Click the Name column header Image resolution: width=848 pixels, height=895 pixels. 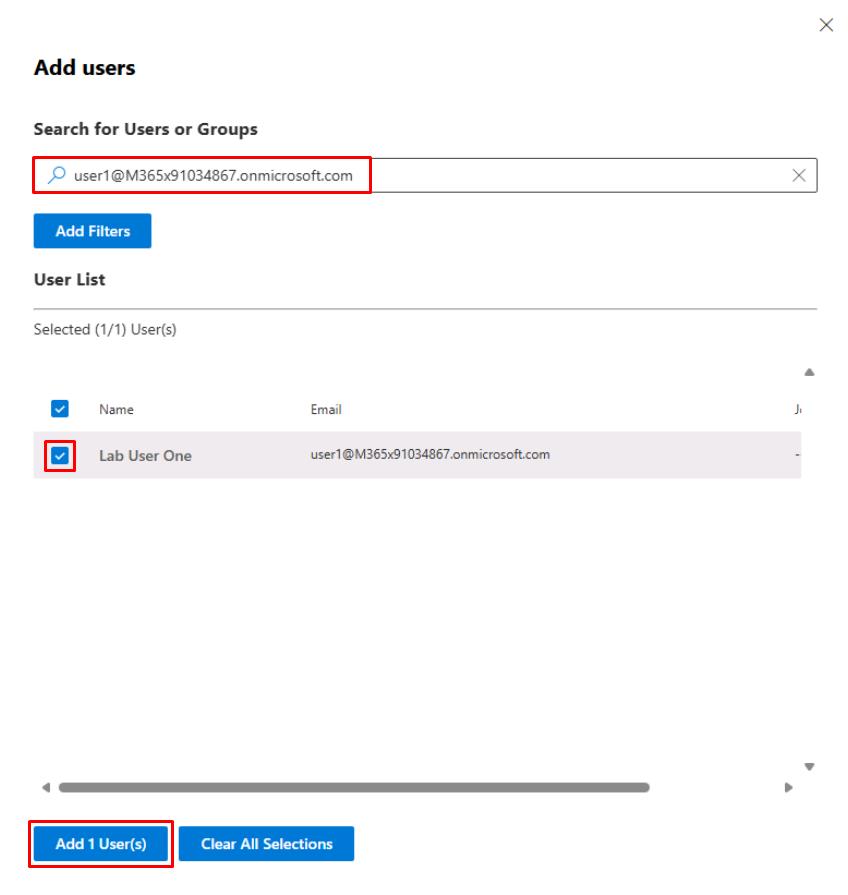(116, 409)
